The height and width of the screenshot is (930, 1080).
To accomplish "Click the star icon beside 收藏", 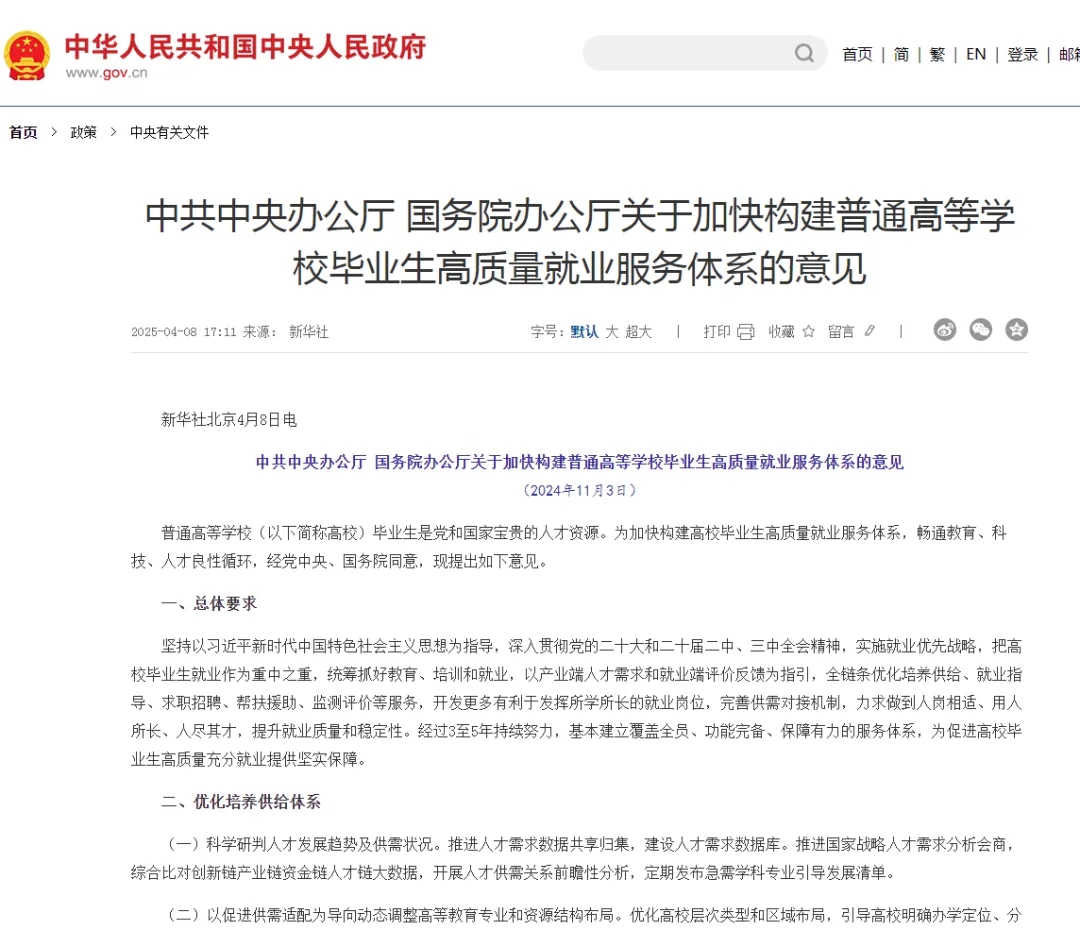I will click(x=808, y=330).
